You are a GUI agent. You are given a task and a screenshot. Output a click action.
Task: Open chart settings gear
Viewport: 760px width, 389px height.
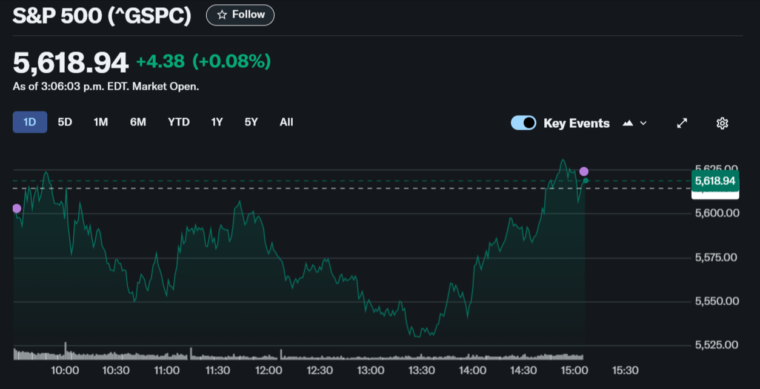(x=722, y=123)
